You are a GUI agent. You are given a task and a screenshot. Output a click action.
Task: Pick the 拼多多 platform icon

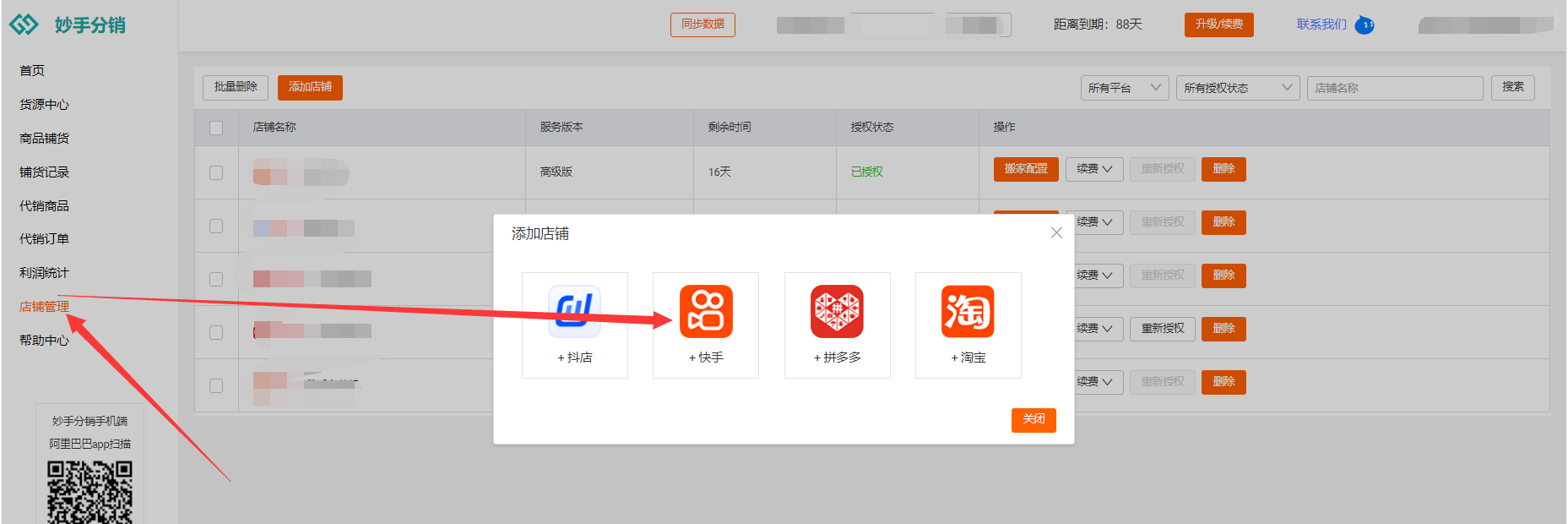coord(837,311)
